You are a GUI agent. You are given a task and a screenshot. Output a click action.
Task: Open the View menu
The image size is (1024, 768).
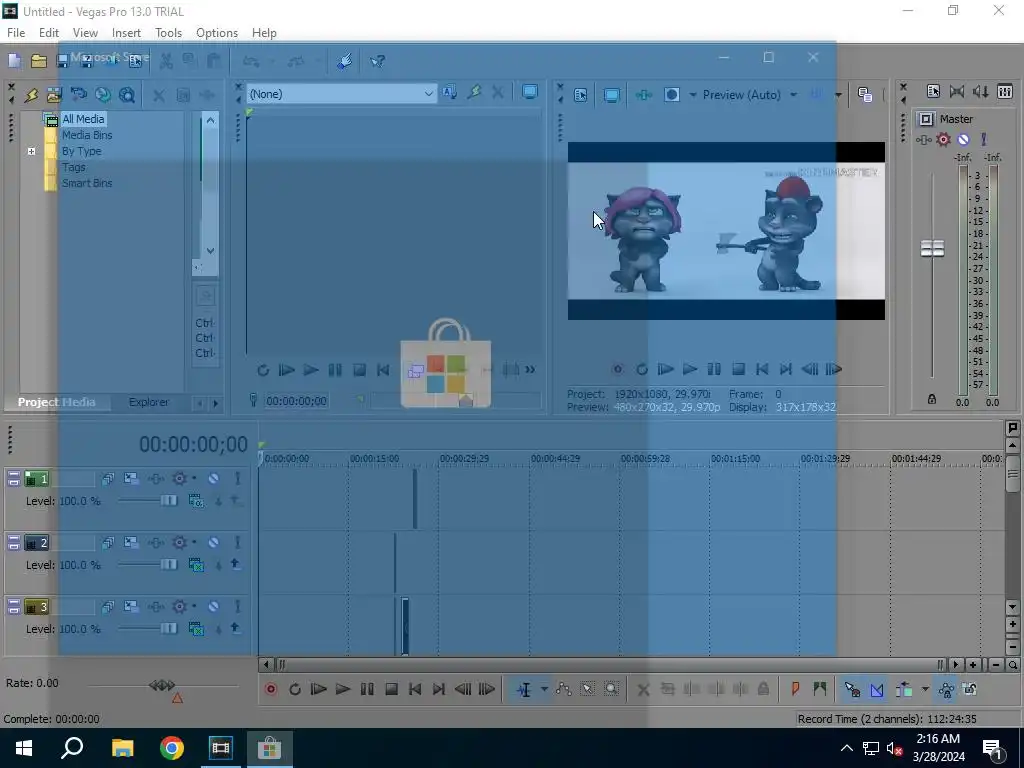85,33
